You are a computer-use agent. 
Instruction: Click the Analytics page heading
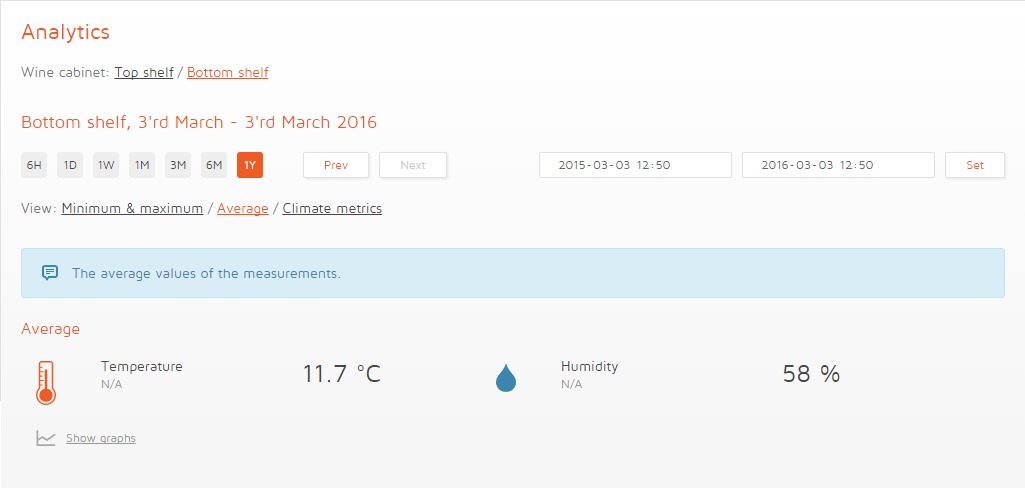click(65, 32)
